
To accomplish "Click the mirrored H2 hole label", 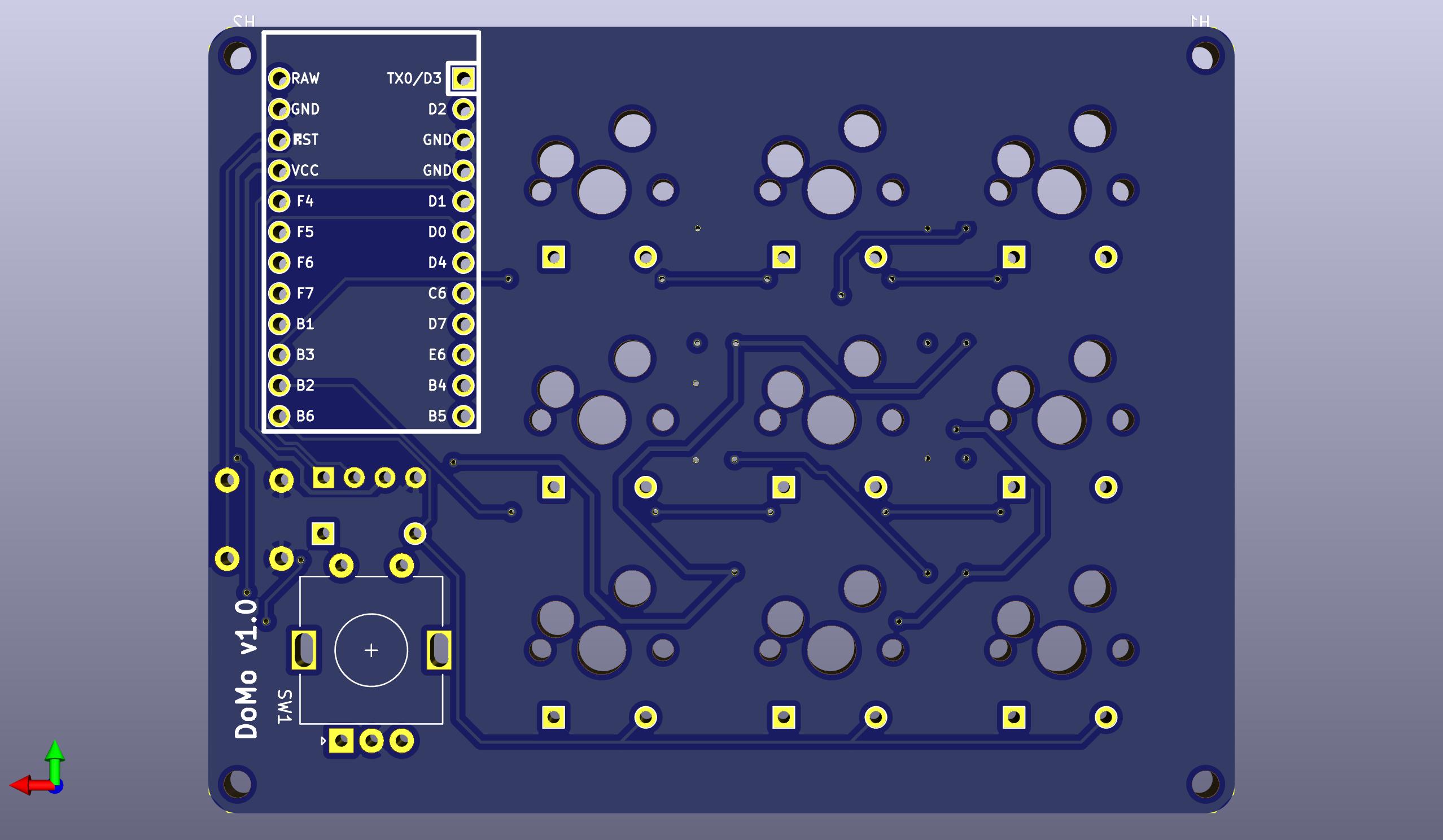I will pos(243,21).
